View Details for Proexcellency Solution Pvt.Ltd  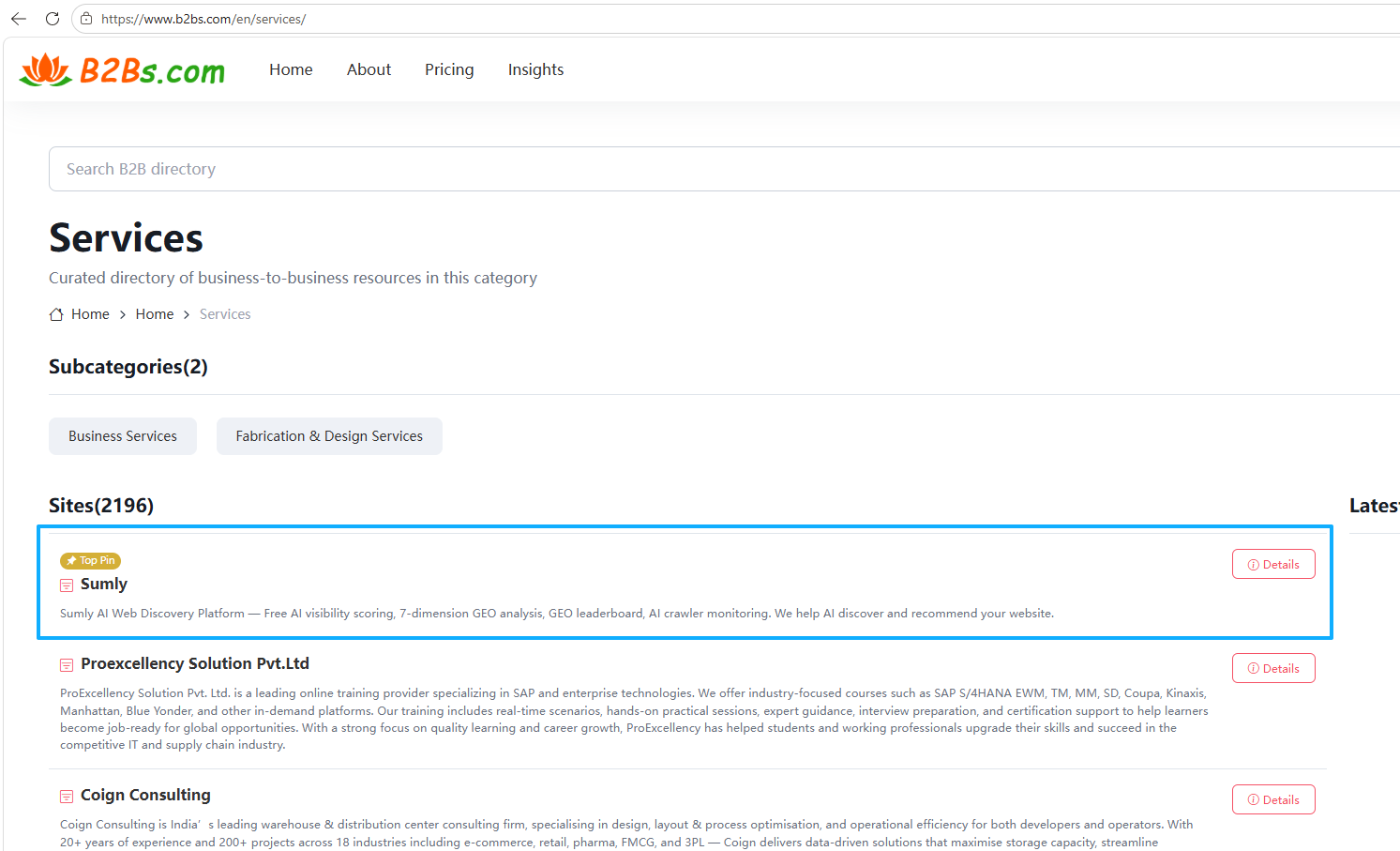click(1273, 668)
